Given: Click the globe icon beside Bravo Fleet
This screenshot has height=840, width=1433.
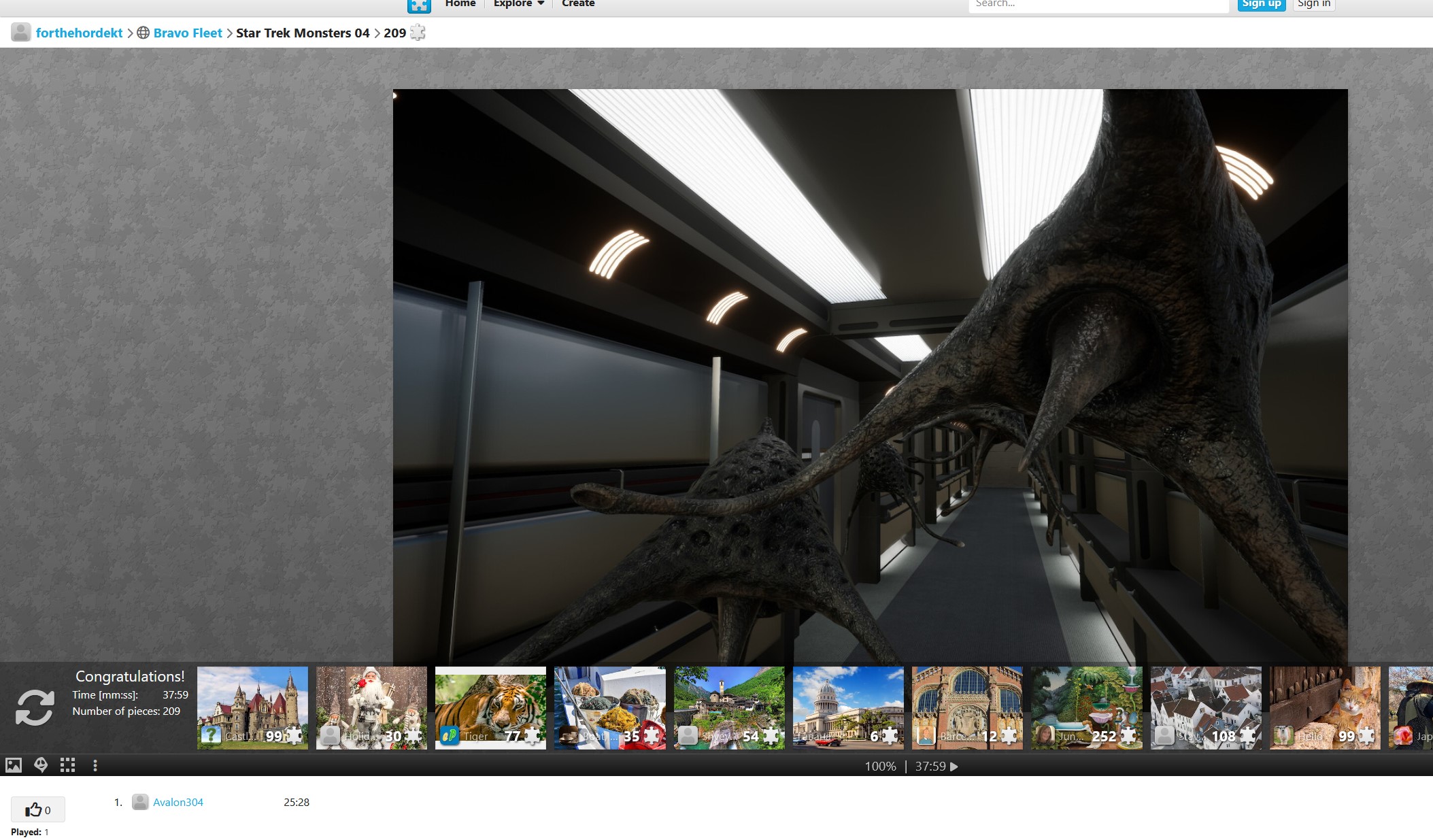Looking at the screenshot, I should pos(143,33).
